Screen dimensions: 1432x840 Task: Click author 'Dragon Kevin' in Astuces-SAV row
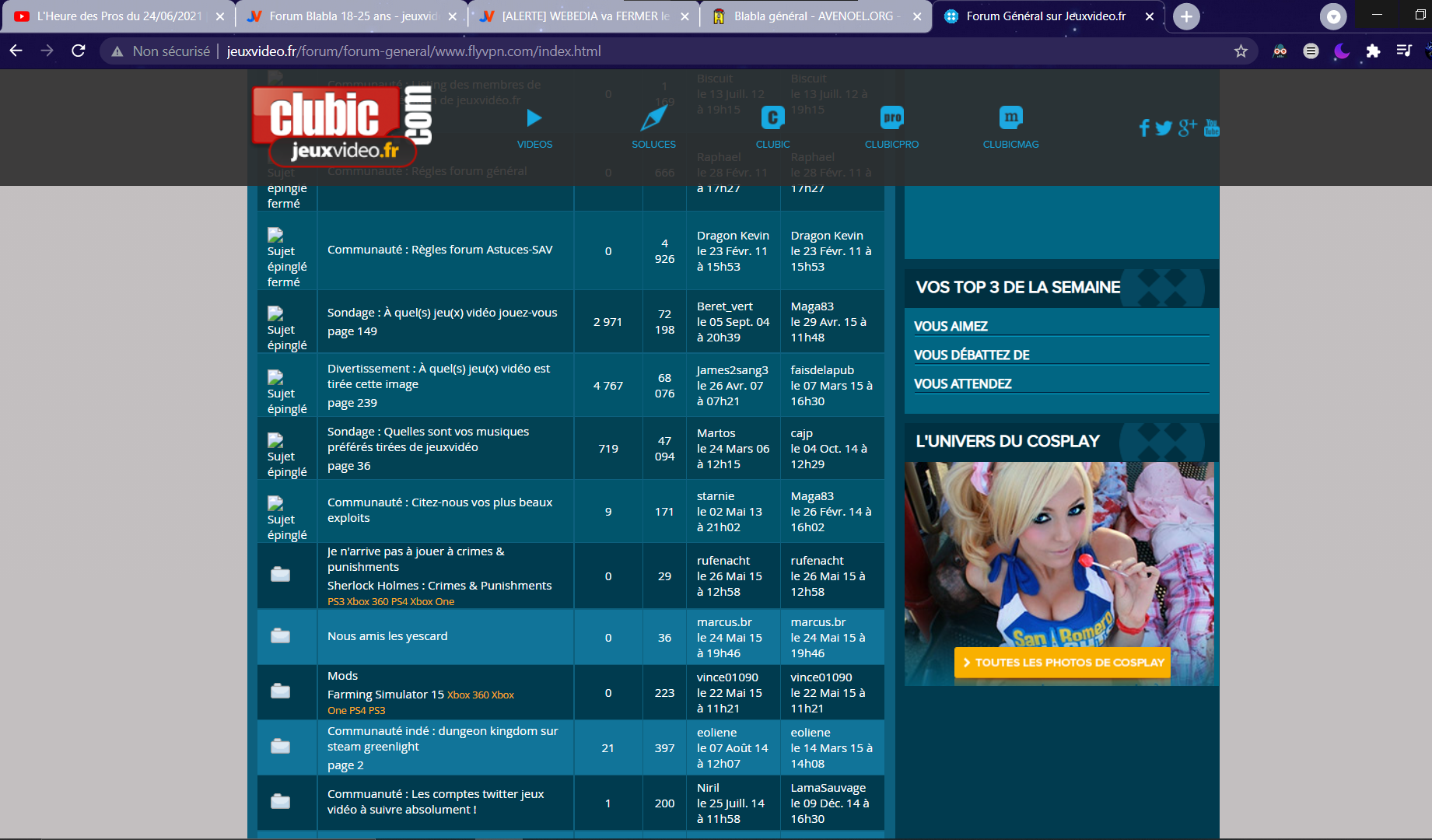[733, 236]
